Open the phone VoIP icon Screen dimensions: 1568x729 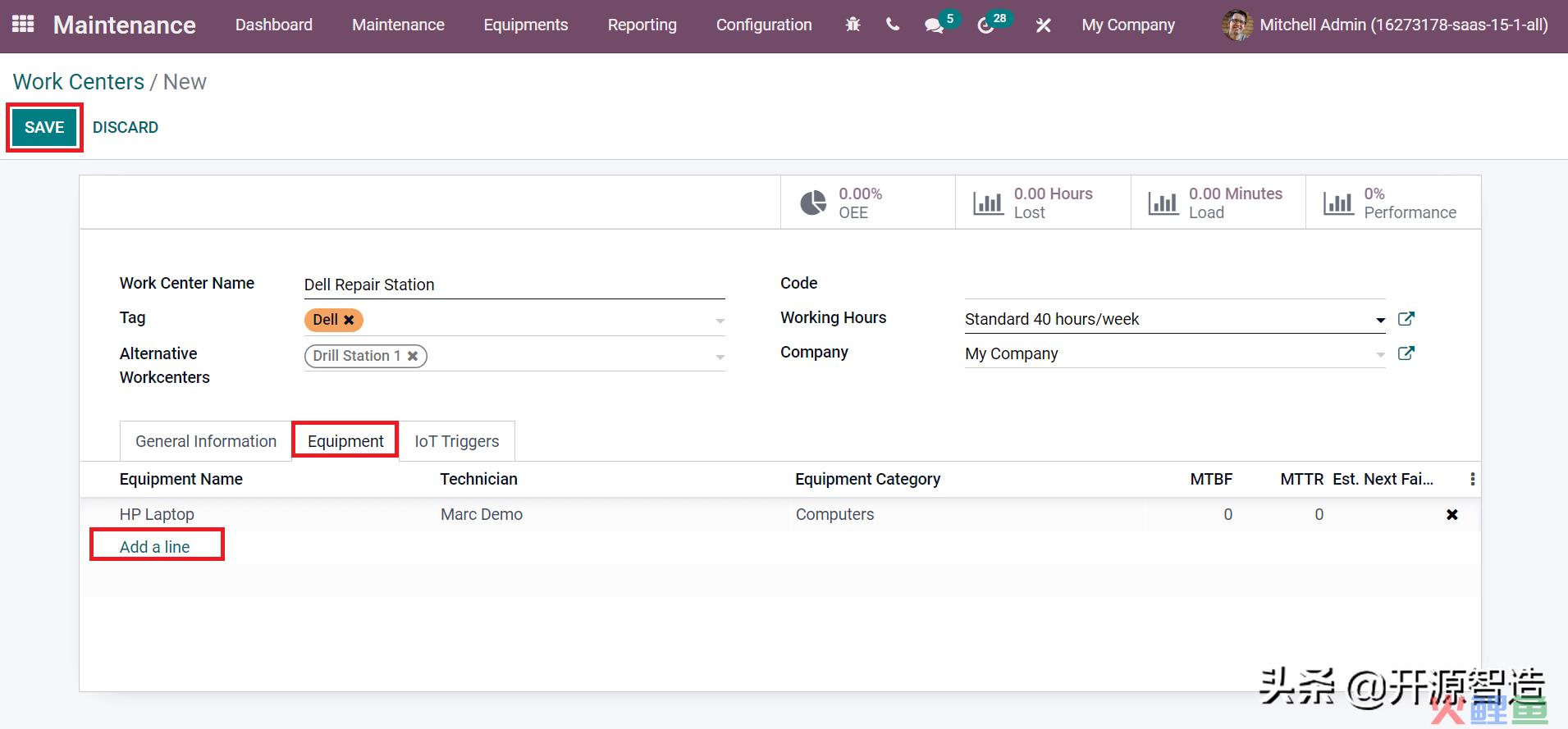point(893,25)
